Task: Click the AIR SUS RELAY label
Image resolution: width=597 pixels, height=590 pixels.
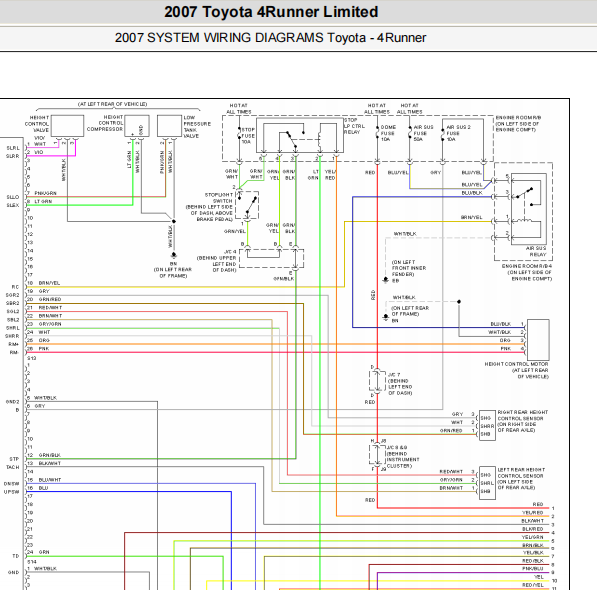Action: tap(536, 251)
